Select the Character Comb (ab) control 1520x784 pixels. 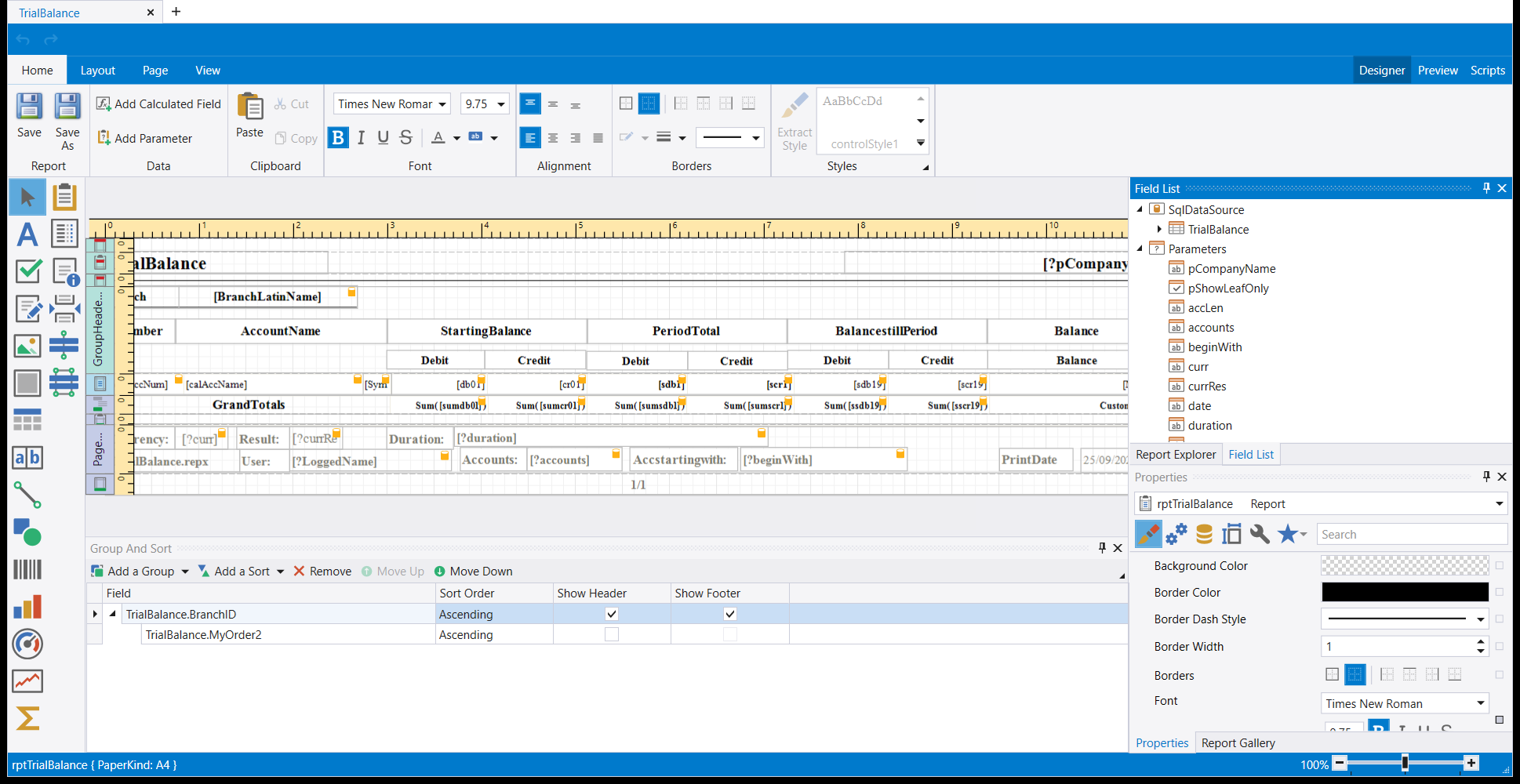[27, 458]
